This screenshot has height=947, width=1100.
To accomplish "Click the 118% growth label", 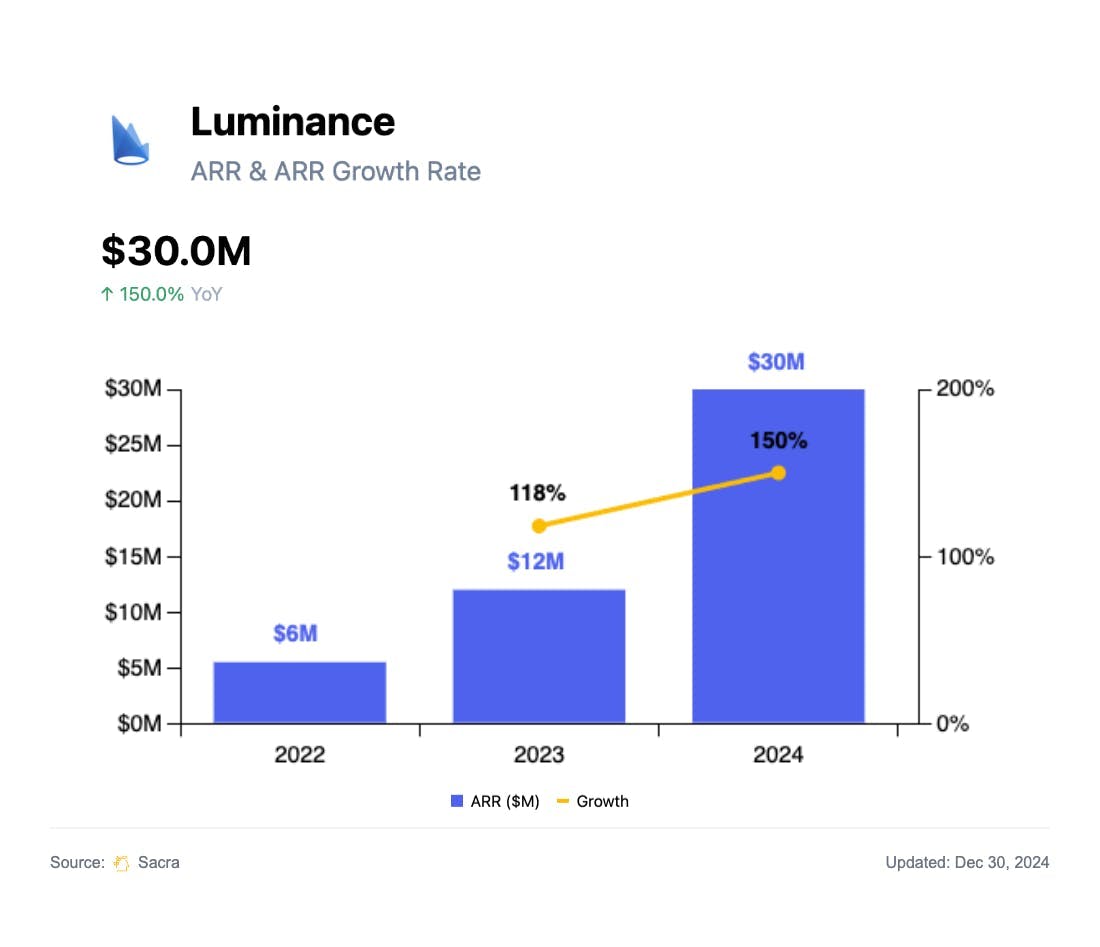I will coord(537,493).
